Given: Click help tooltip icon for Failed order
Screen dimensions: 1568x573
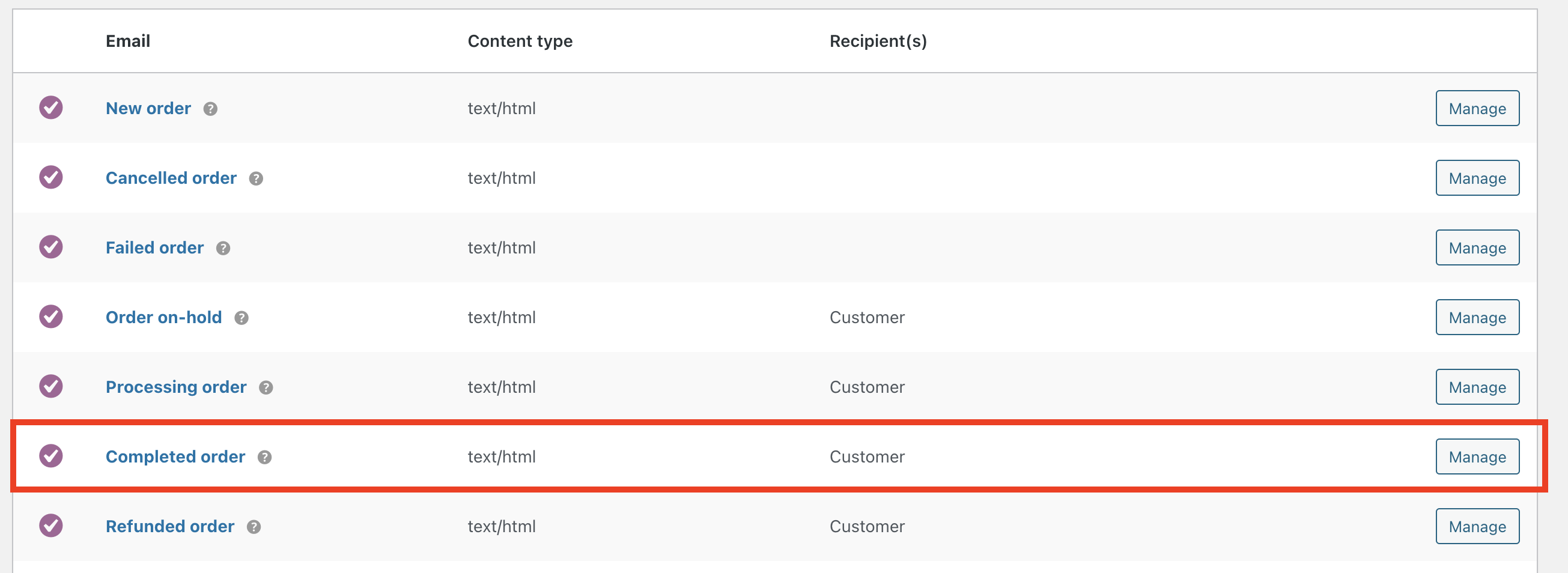Looking at the screenshot, I should pos(223,248).
